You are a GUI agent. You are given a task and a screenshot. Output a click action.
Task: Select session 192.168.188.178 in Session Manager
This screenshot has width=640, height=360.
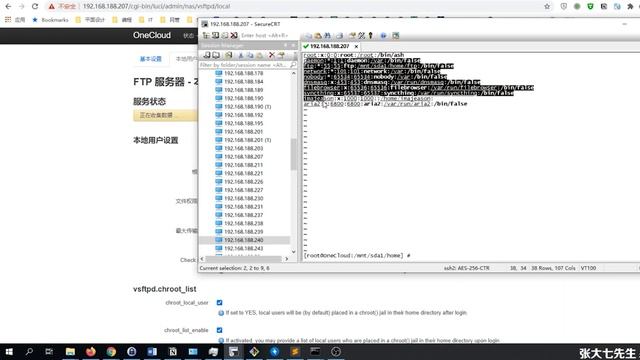[243, 73]
